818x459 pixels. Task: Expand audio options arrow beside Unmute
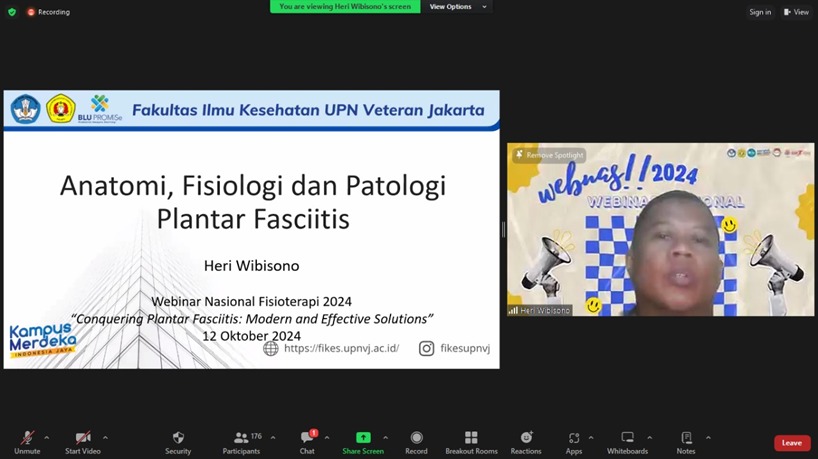pos(46,438)
